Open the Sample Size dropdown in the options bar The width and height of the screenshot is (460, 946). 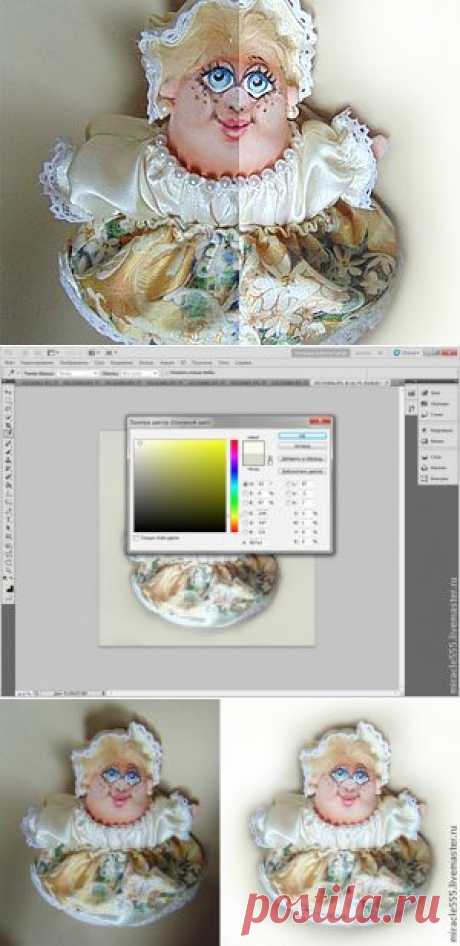[x=77, y=373]
